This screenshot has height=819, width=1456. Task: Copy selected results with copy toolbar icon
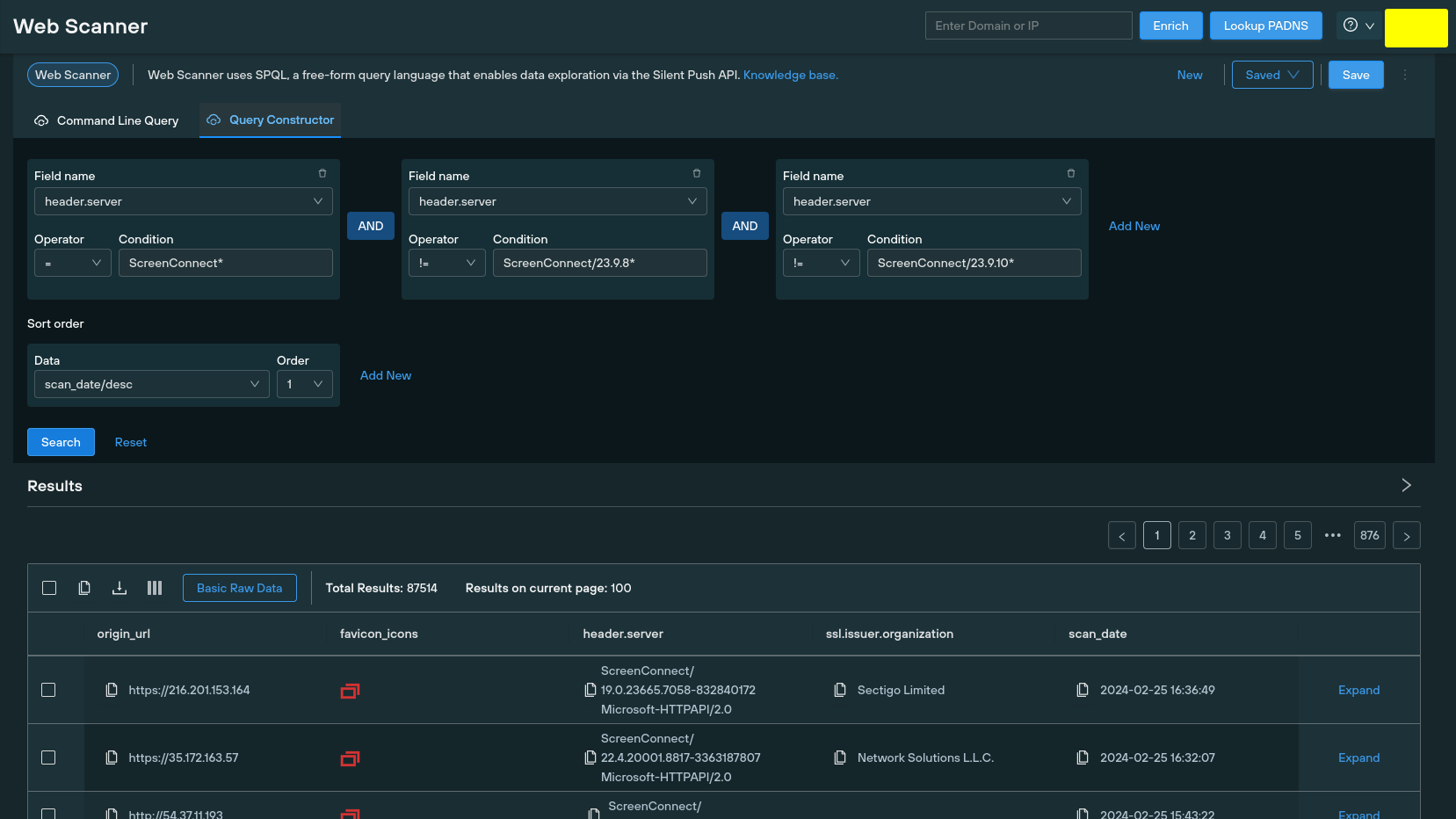click(84, 588)
